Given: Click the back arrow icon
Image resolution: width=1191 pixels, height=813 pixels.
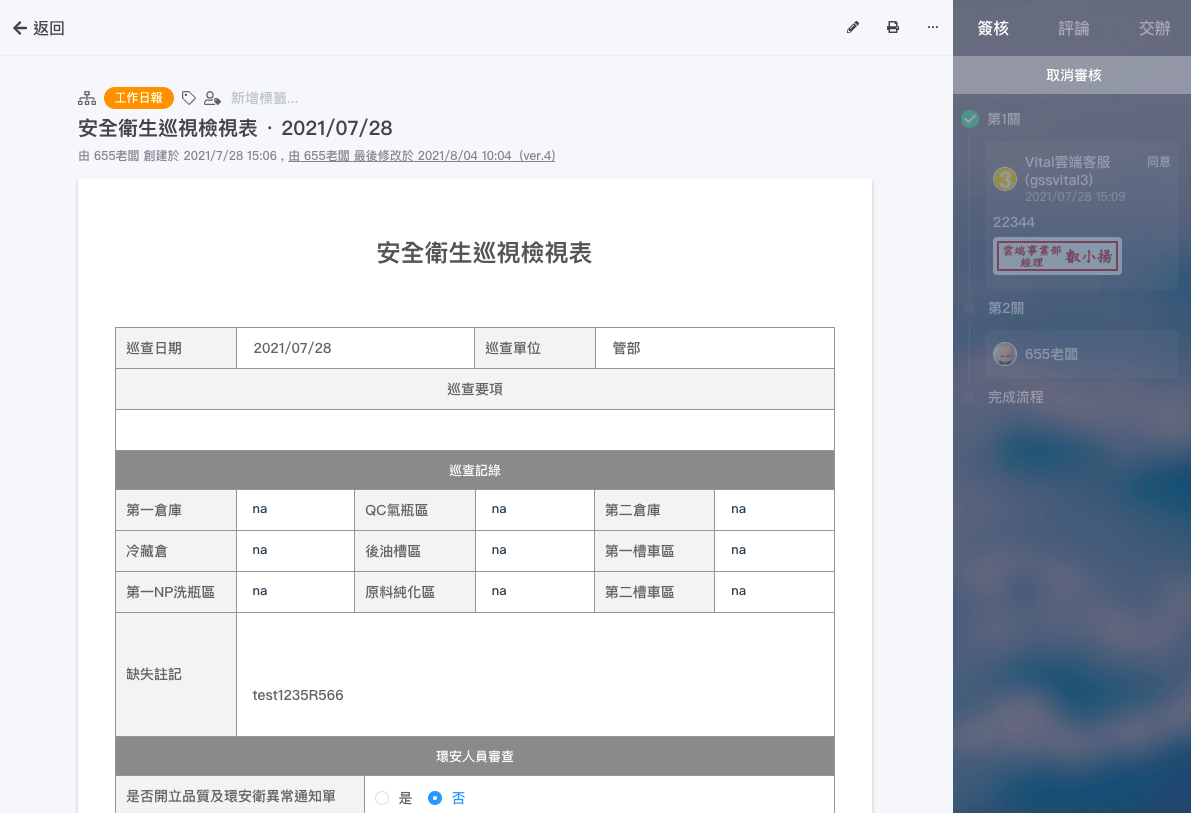Looking at the screenshot, I should pyautogui.click(x=19, y=28).
